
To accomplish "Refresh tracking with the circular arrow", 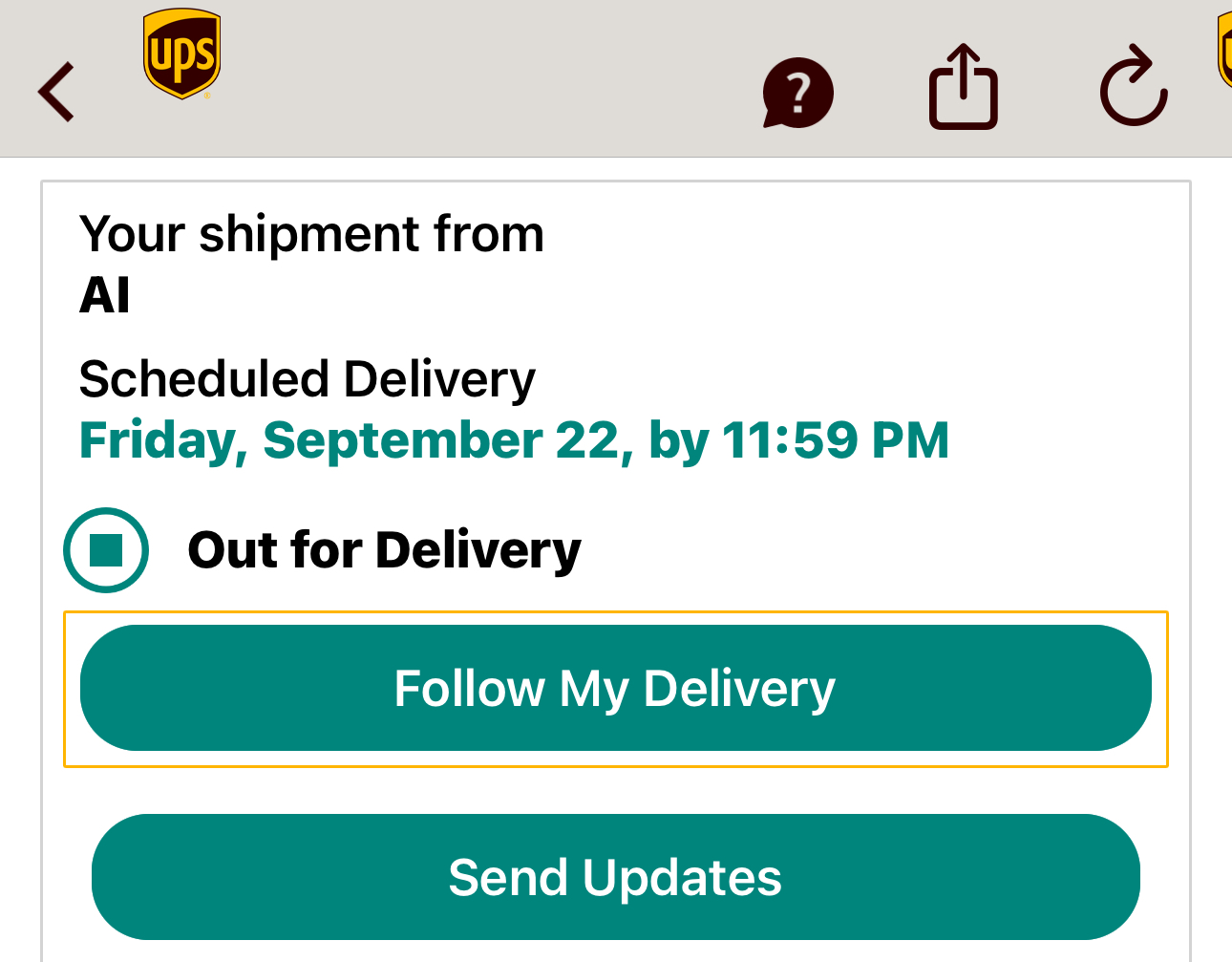I will pos(1134,87).
